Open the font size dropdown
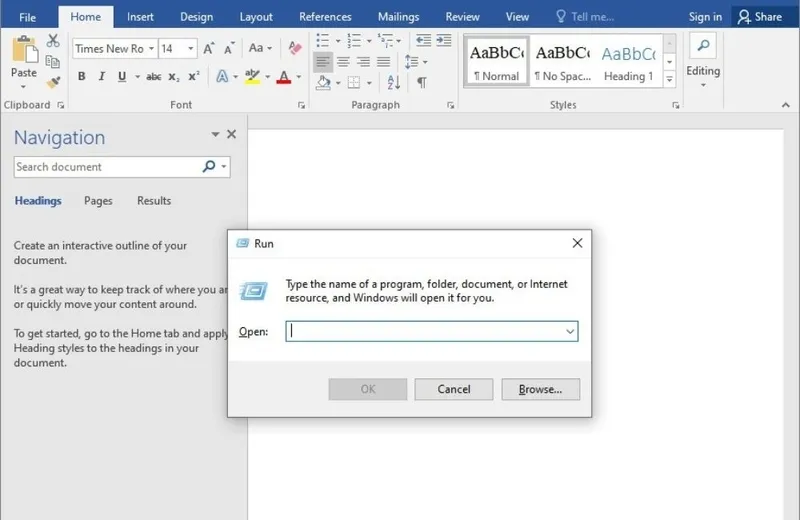This screenshot has width=800, height=520. [190, 48]
